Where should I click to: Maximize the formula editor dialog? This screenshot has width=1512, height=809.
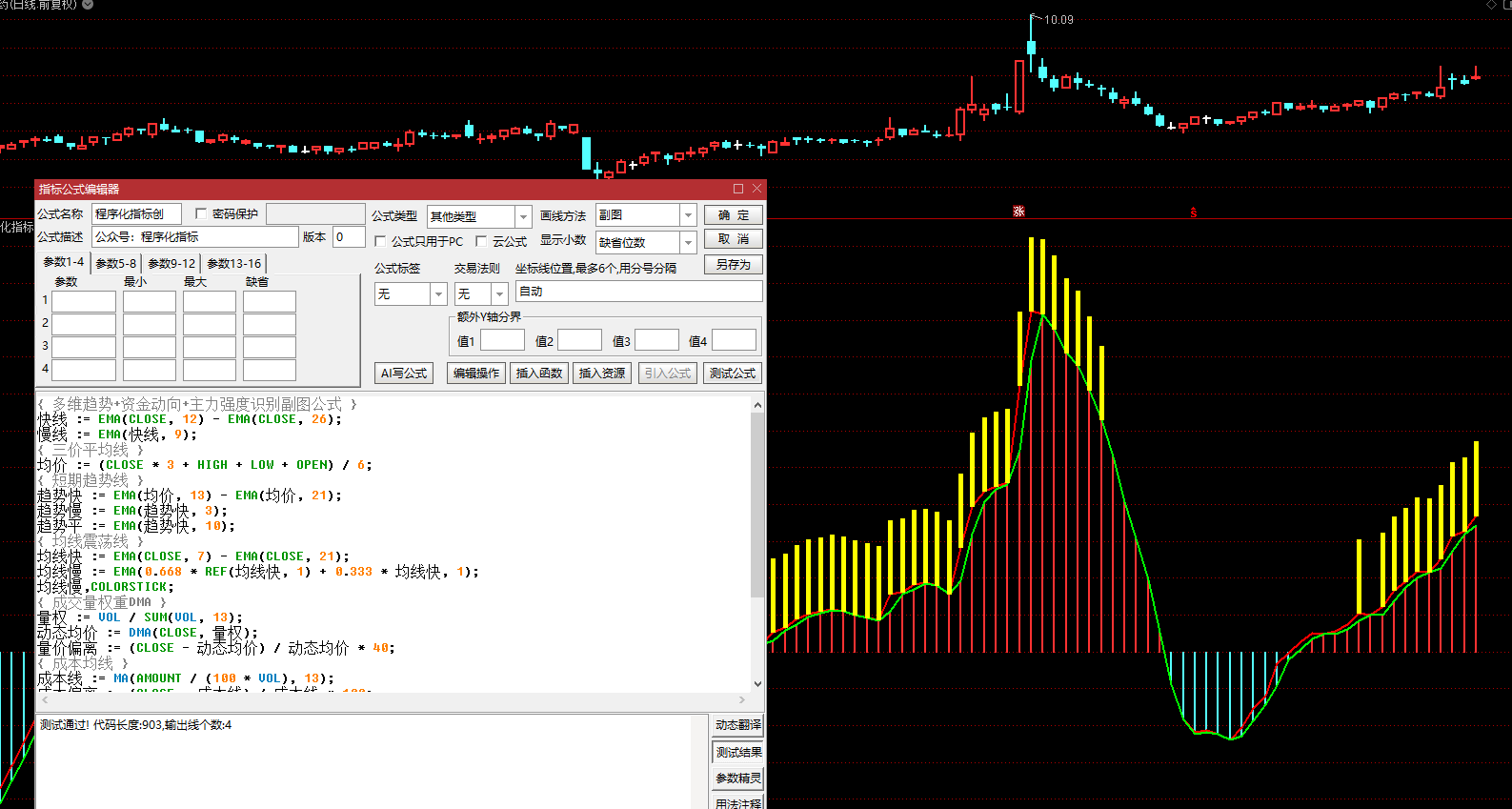pyautogui.click(x=738, y=189)
